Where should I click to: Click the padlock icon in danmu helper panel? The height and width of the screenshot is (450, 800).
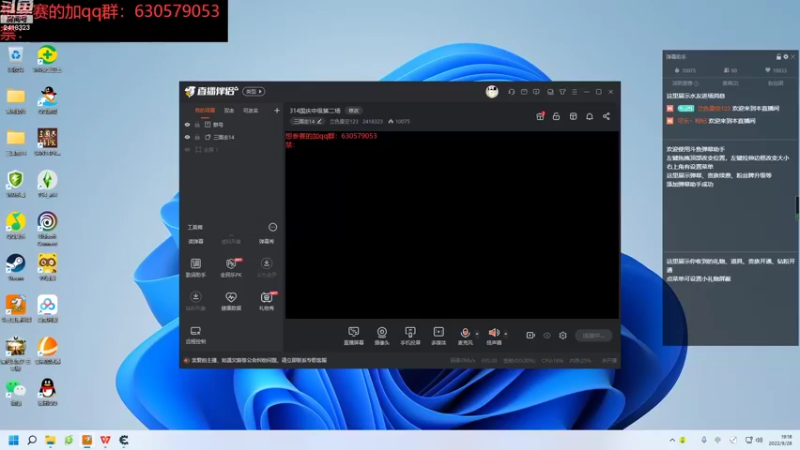point(779,57)
